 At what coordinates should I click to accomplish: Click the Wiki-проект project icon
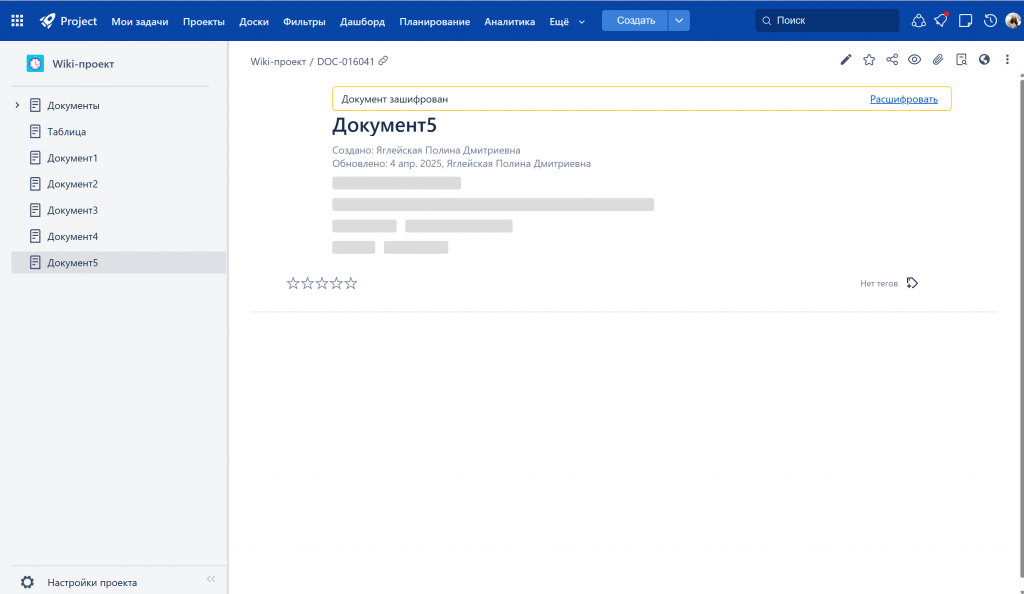[35, 63]
